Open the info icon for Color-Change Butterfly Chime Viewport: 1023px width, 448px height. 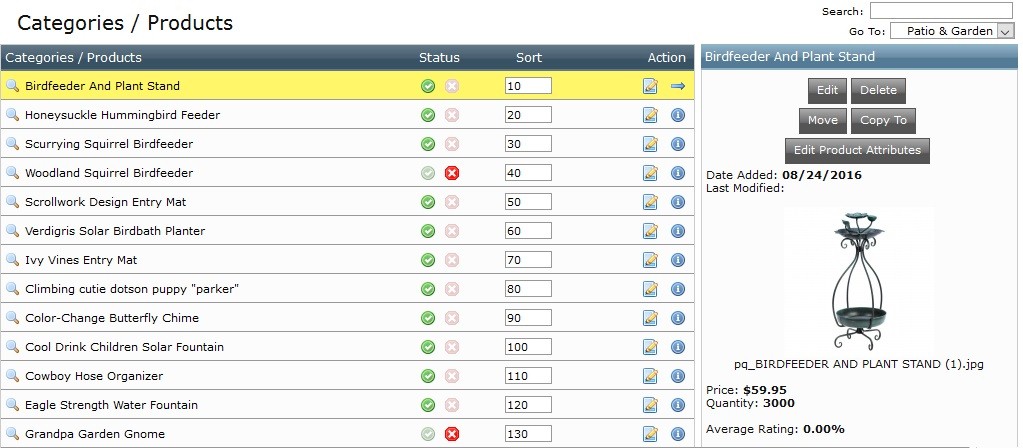pyautogui.click(x=677, y=319)
